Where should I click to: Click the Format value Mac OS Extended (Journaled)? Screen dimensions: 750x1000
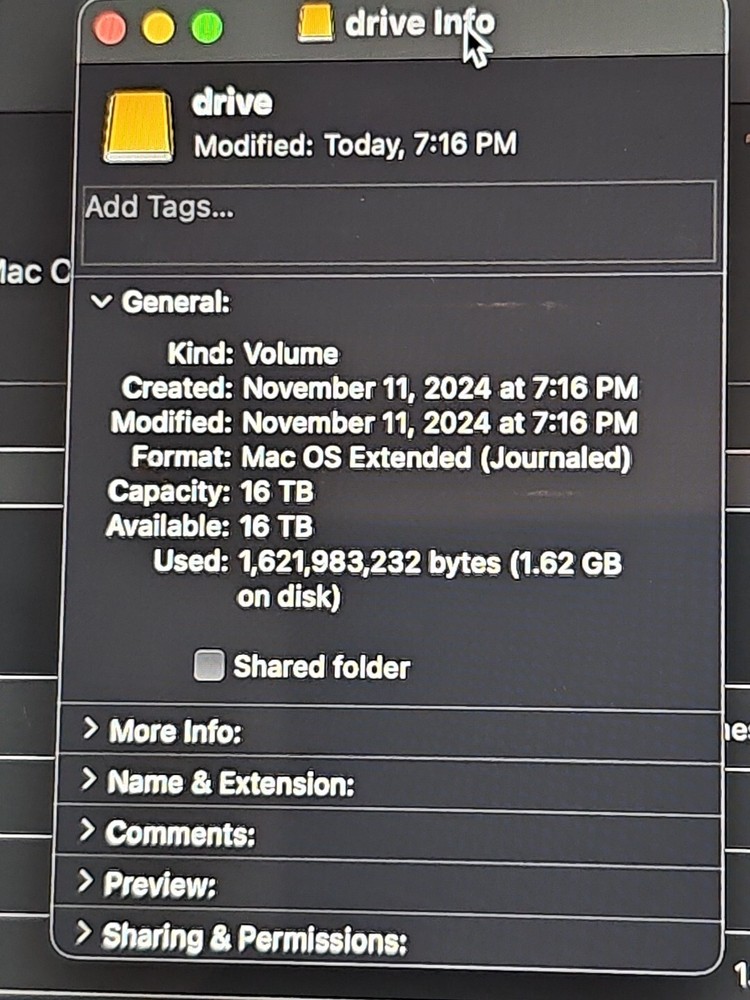(437, 458)
